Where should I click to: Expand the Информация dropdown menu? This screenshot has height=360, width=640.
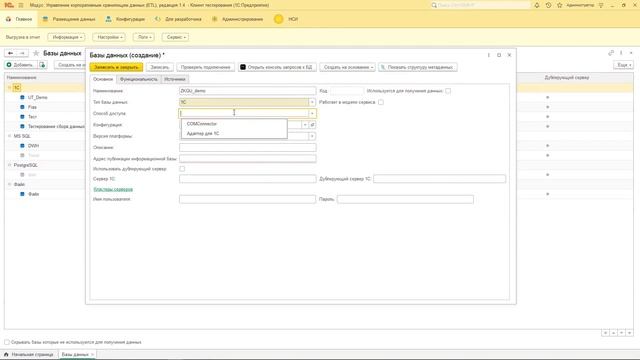pos(67,37)
